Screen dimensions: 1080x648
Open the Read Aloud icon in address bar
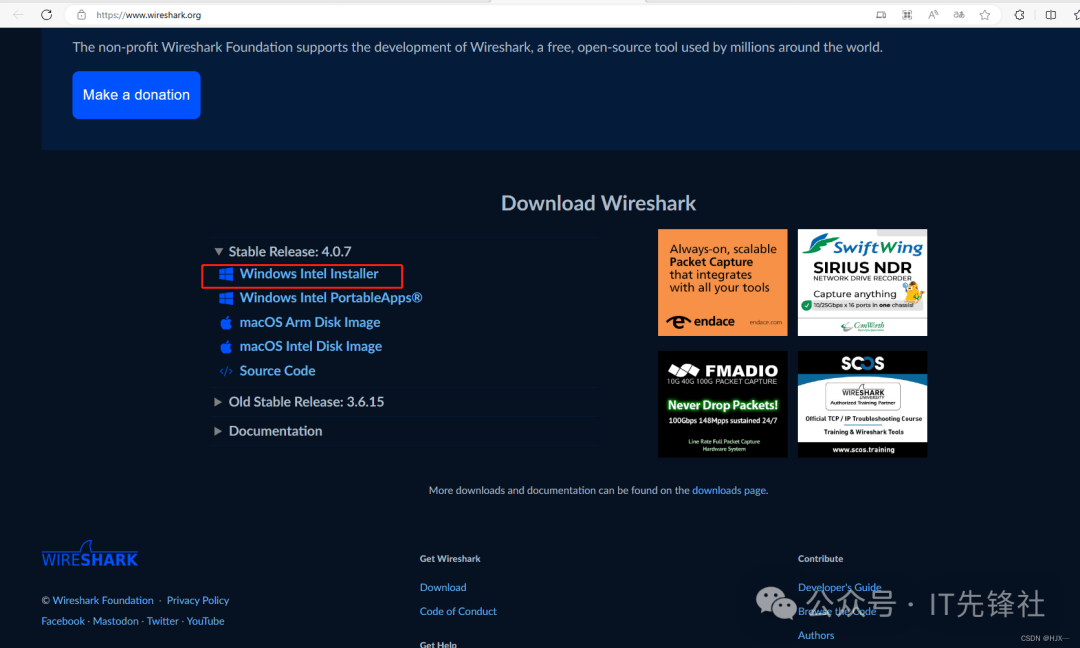pos(933,15)
